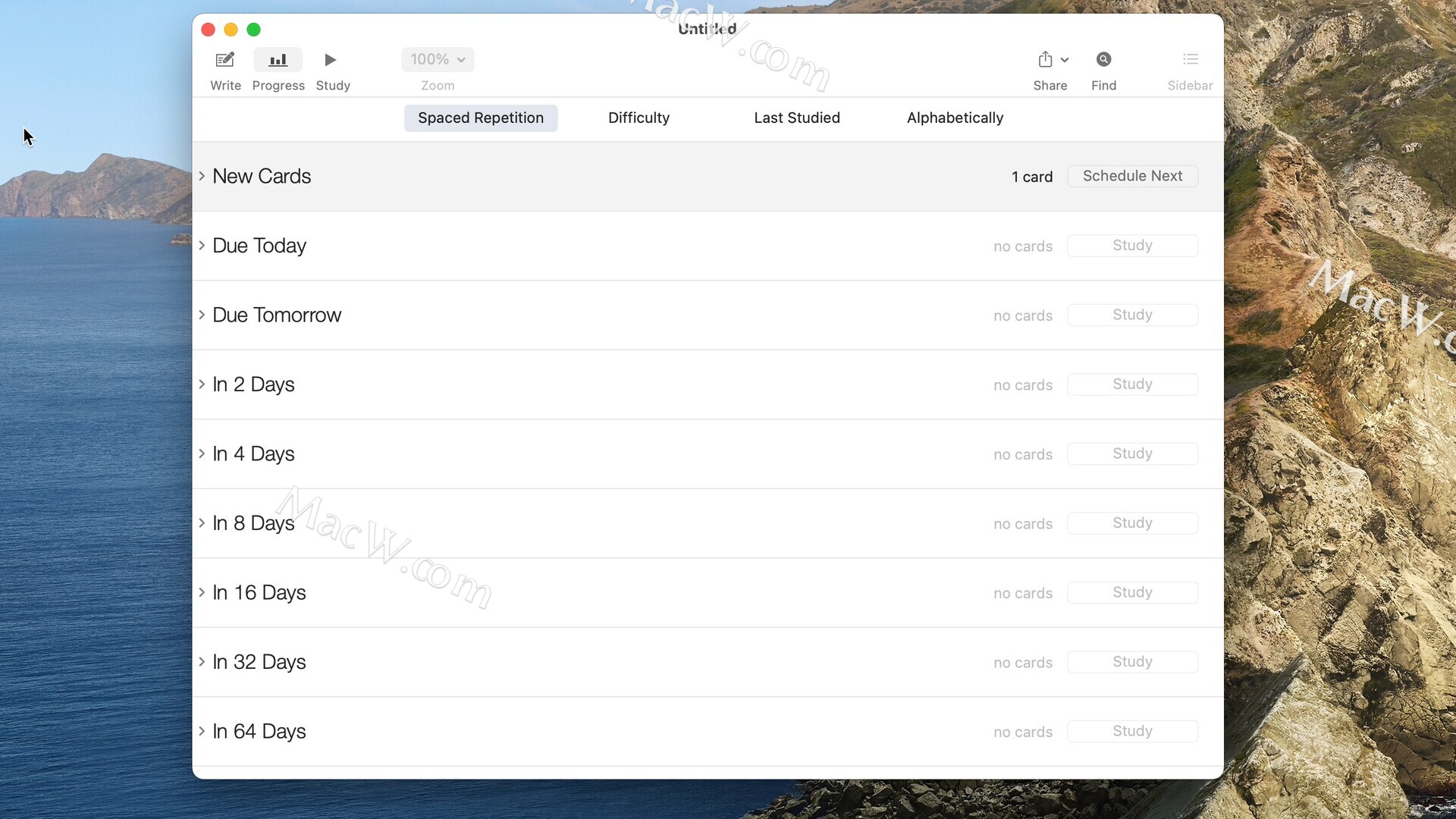Click the 'Due Tomorrow' heading

click(277, 315)
